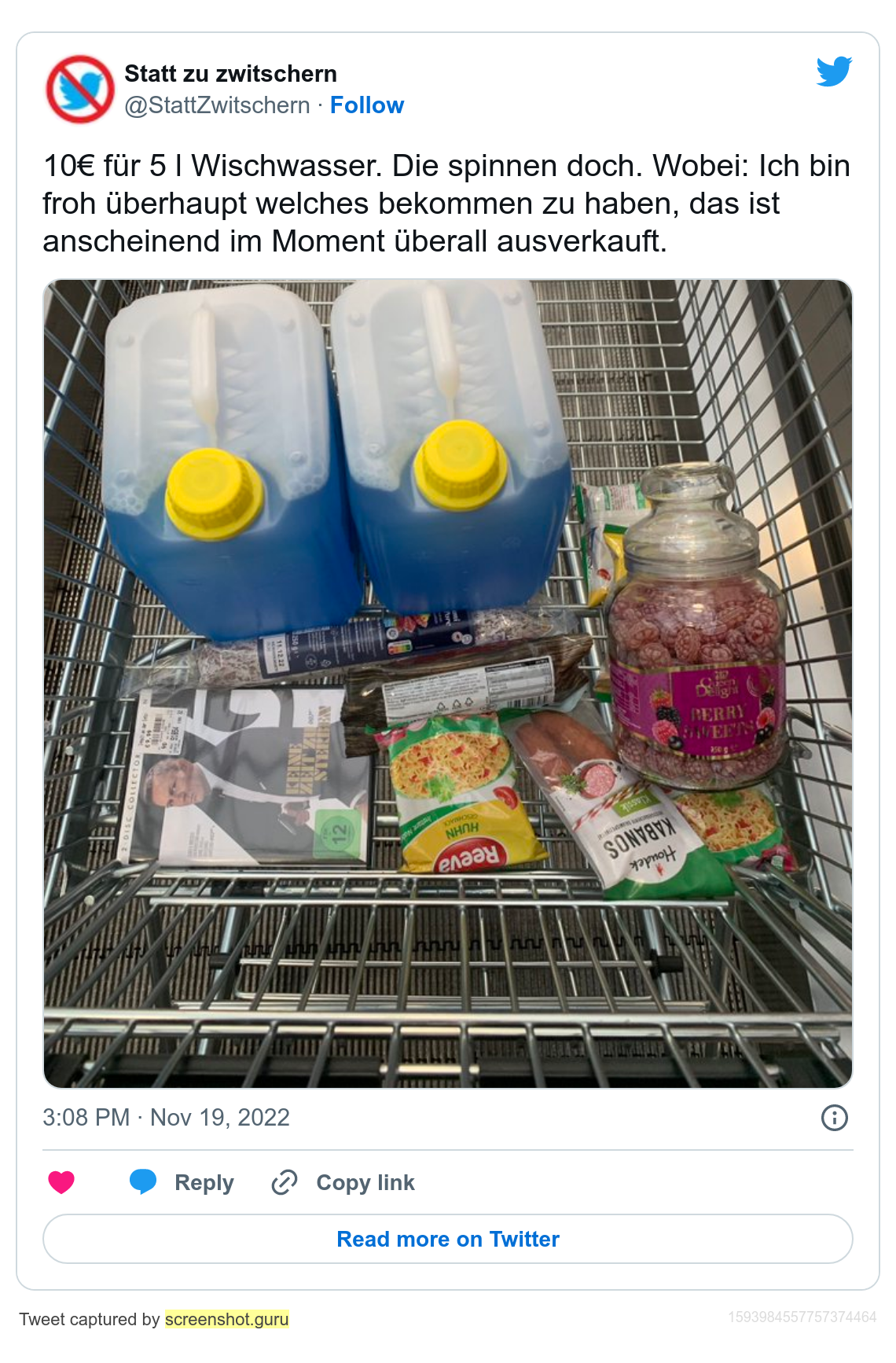Open the tweet info circle icon
Viewport: 896px width, 1363px height.
coord(835,1118)
